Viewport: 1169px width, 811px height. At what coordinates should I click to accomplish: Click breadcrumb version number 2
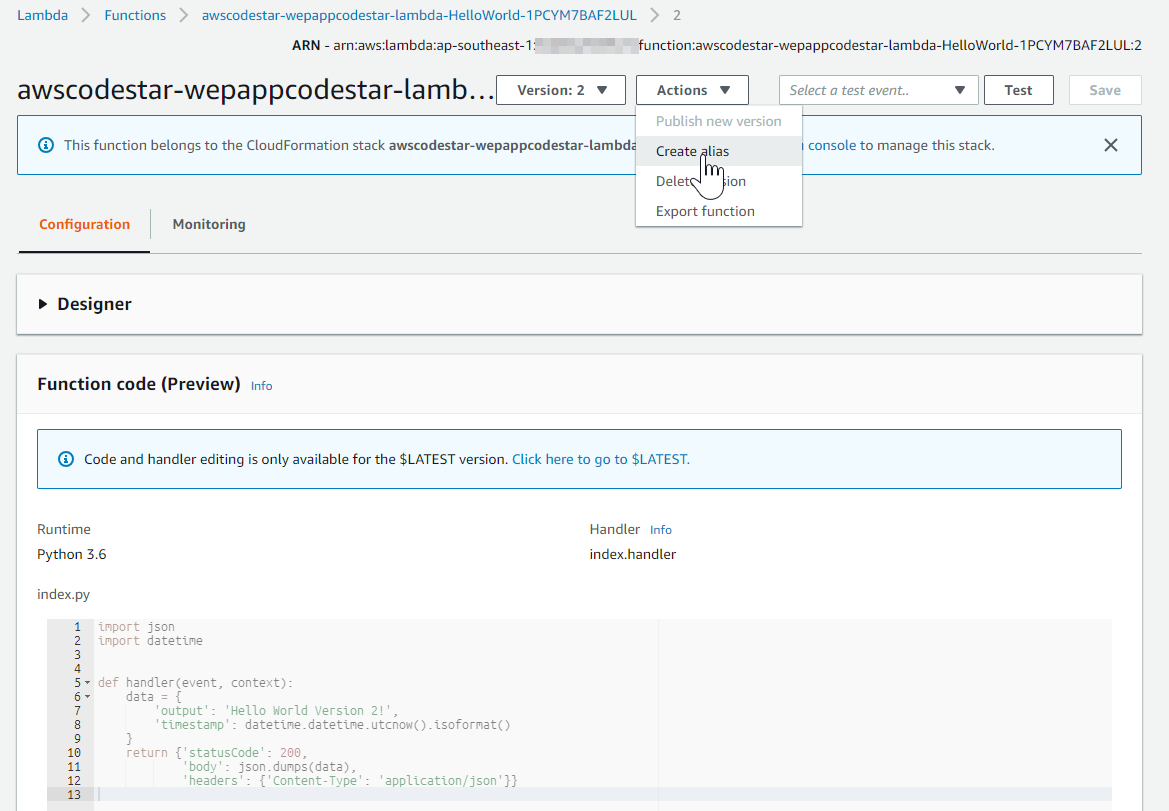677,15
